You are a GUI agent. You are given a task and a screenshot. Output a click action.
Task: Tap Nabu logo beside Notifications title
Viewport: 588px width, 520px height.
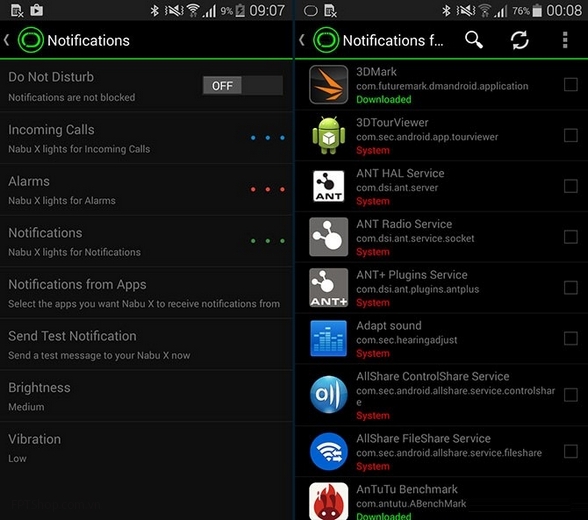point(31,40)
